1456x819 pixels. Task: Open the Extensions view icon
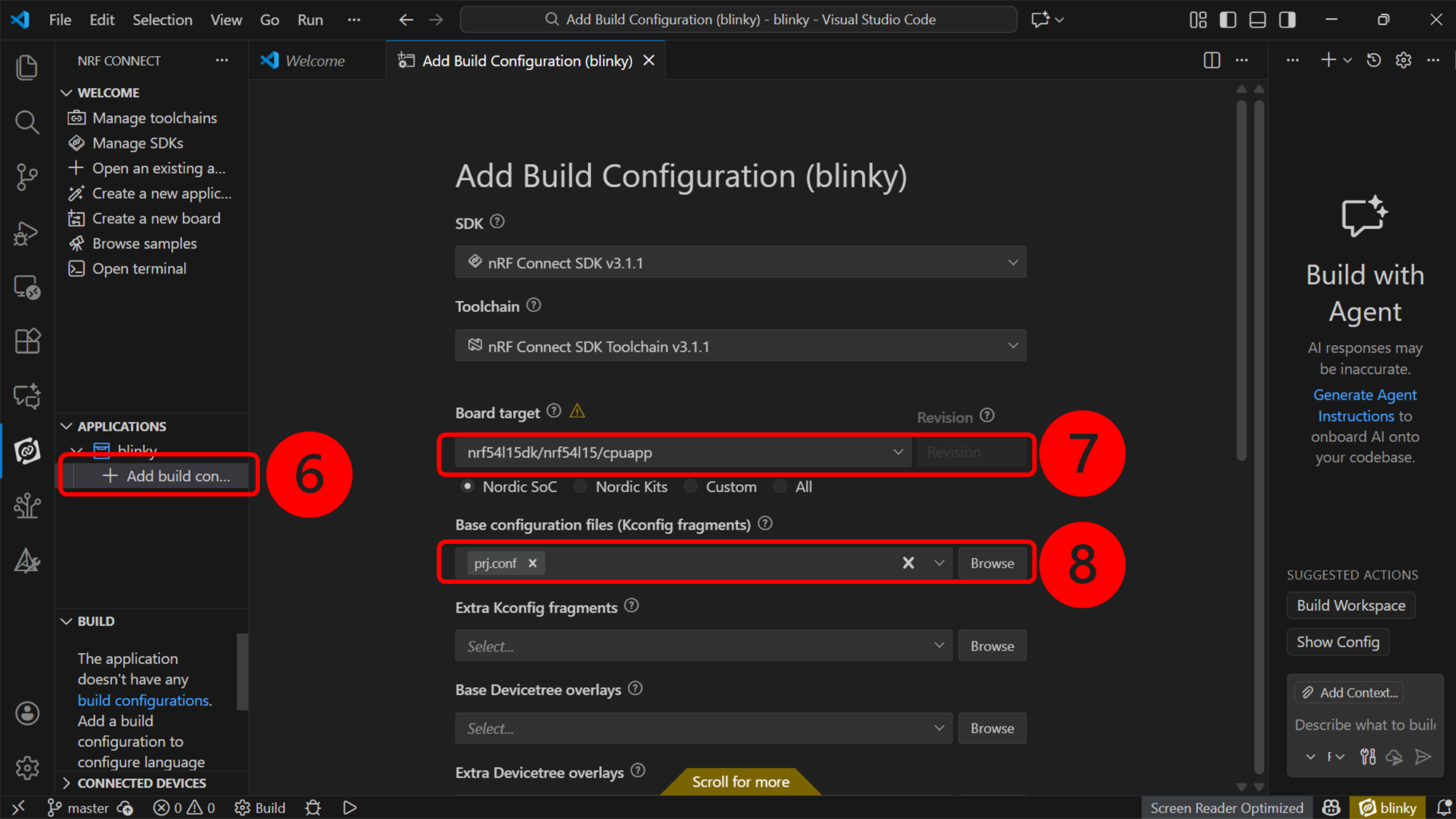27,341
